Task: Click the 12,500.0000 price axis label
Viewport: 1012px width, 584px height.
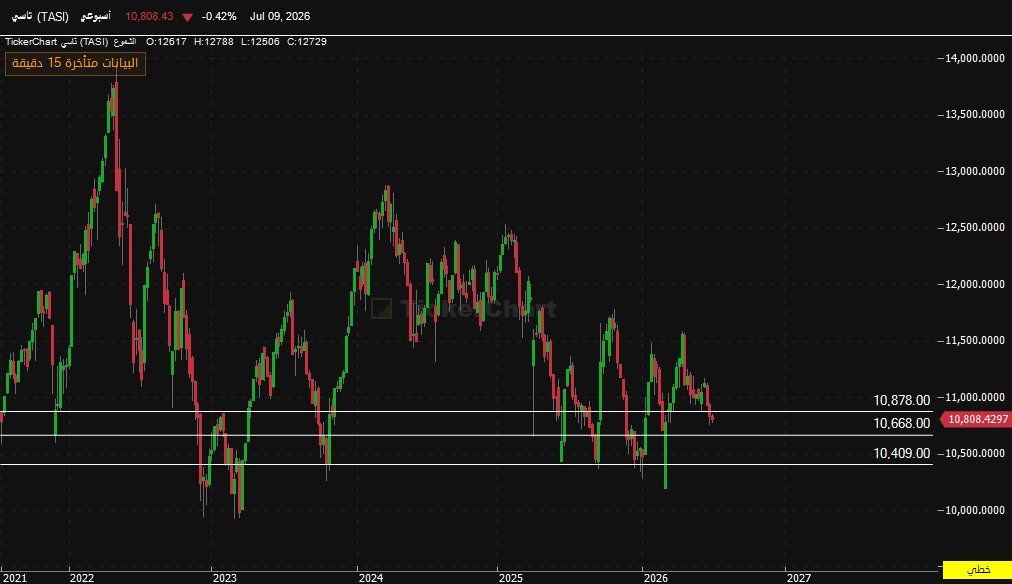Action: tap(975, 227)
